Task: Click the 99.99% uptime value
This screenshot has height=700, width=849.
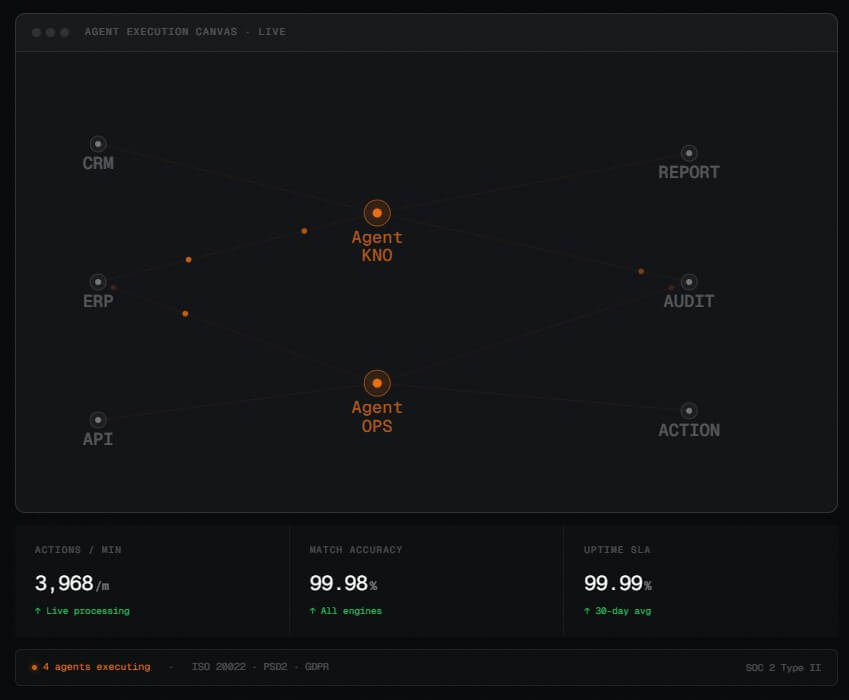Action: [x=618, y=584]
